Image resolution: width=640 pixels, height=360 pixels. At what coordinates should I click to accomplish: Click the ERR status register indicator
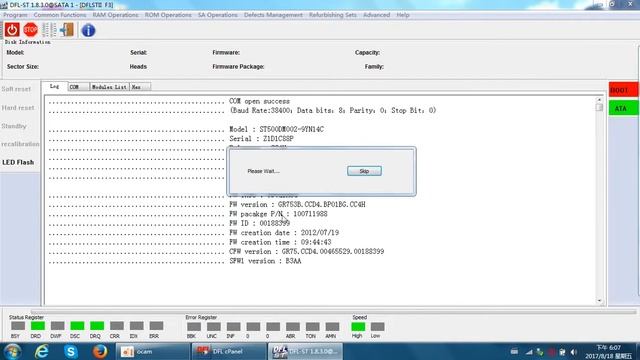click(x=156, y=326)
